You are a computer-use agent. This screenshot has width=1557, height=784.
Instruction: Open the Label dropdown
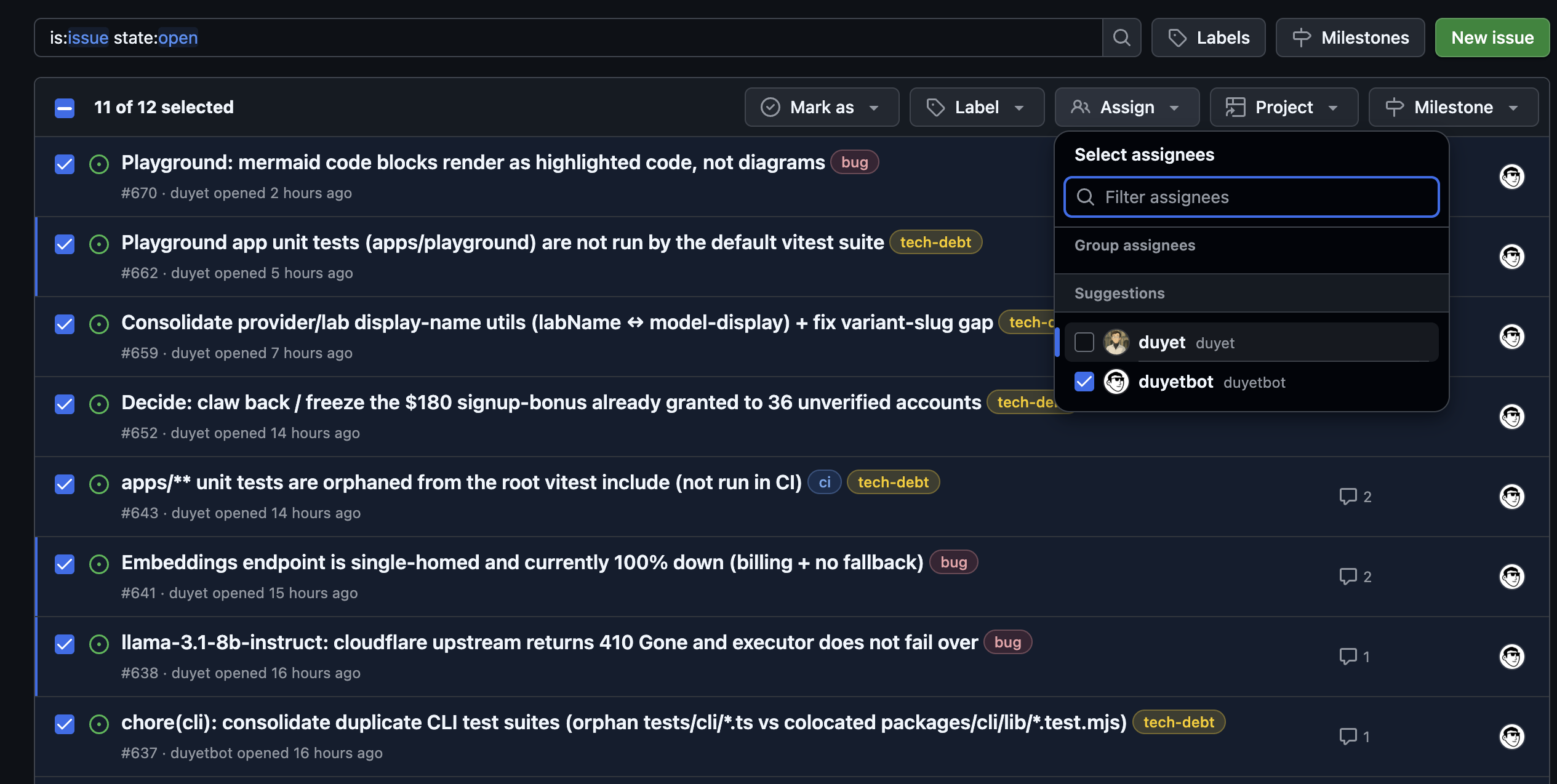point(977,107)
